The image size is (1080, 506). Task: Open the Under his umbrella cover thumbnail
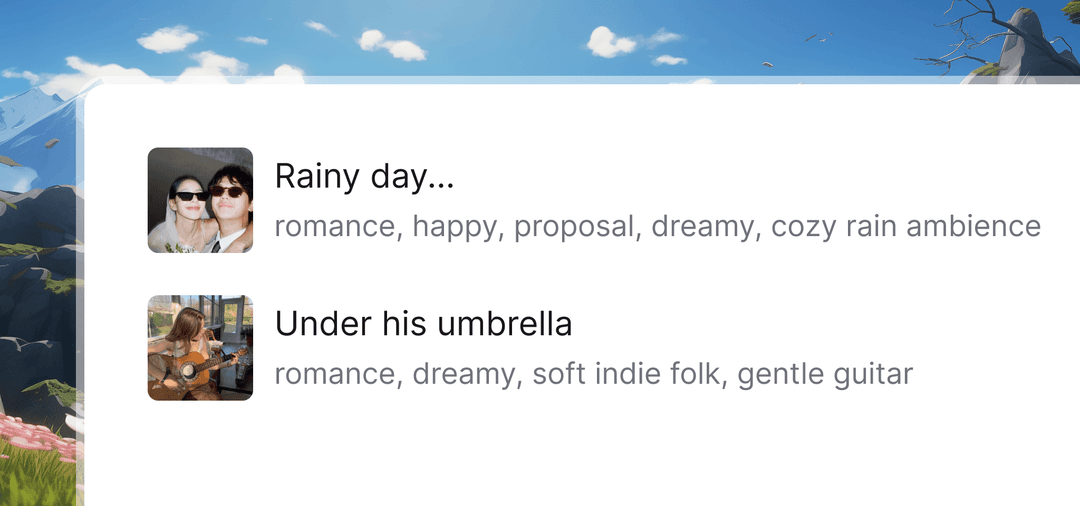point(200,348)
